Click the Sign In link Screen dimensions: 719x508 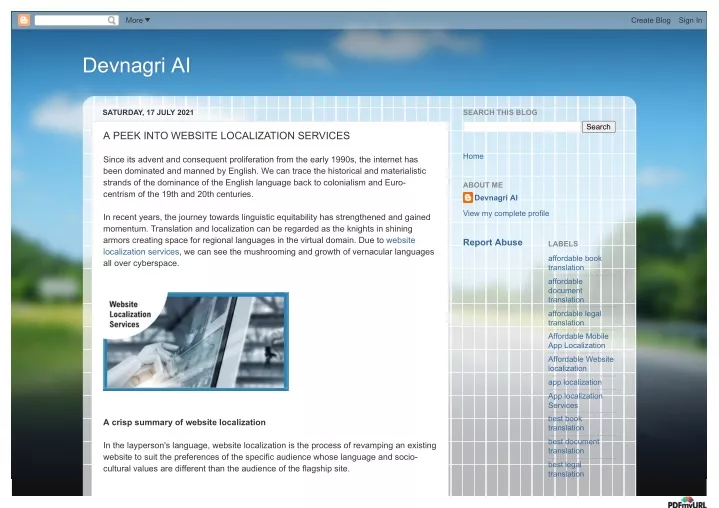[690, 20]
